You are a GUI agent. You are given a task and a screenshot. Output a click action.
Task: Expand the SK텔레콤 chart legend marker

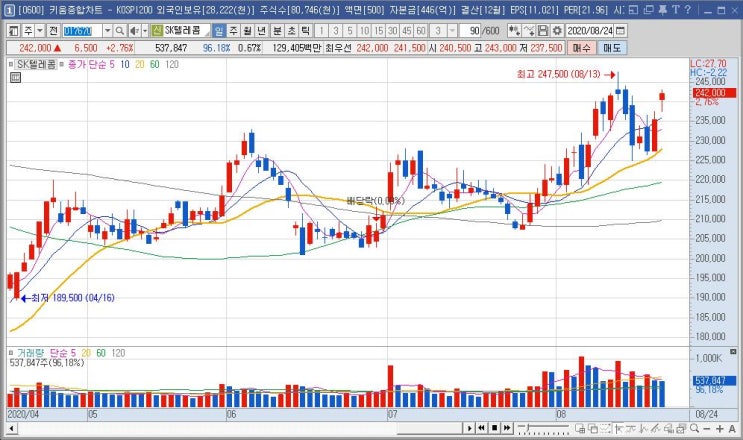coord(11,64)
